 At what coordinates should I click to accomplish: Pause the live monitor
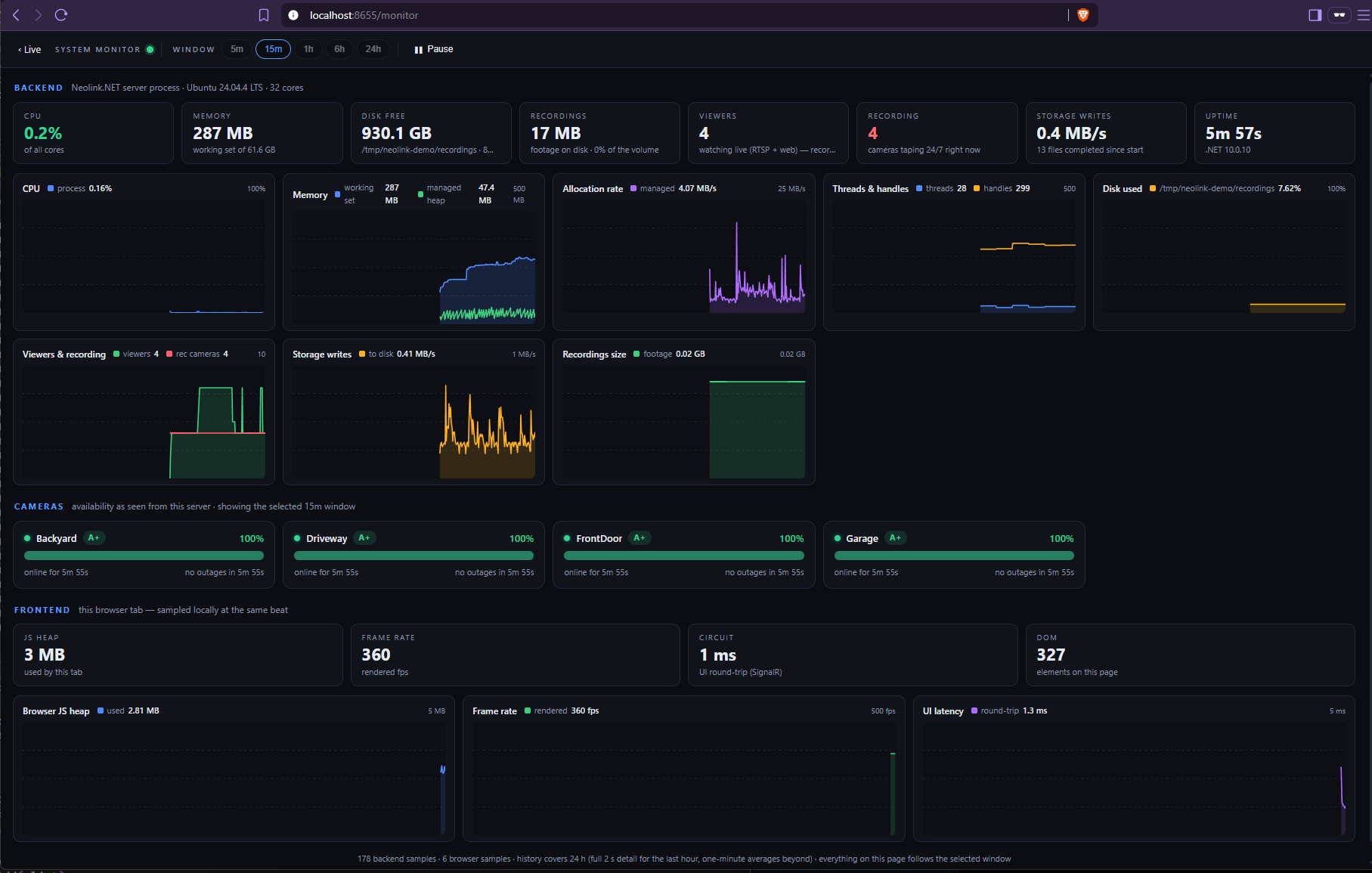click(x=434, y=49)
